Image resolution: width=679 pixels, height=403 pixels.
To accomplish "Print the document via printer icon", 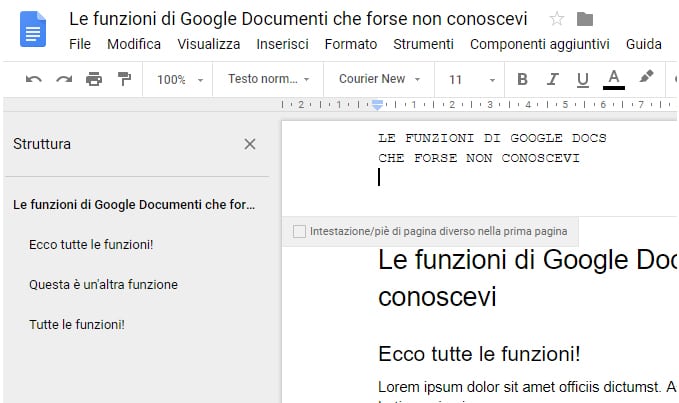I will tap(94, 79).
